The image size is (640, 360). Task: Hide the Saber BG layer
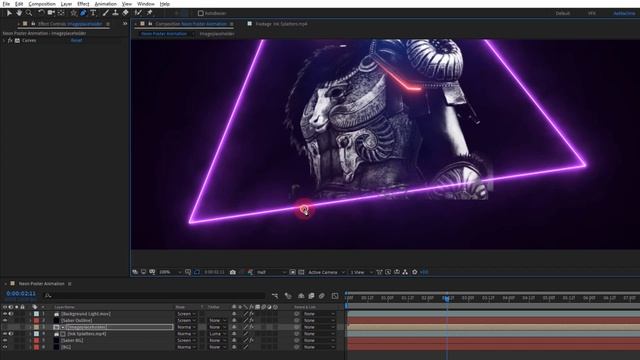pos(5,340)
